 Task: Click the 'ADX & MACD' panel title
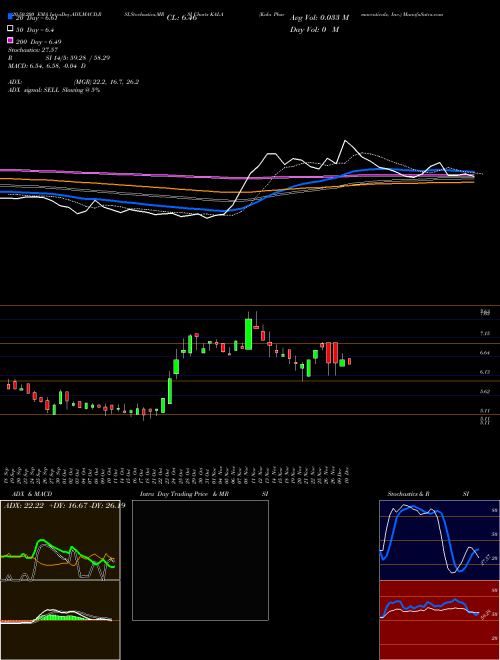pyautogui.click(x=32, y=494)
